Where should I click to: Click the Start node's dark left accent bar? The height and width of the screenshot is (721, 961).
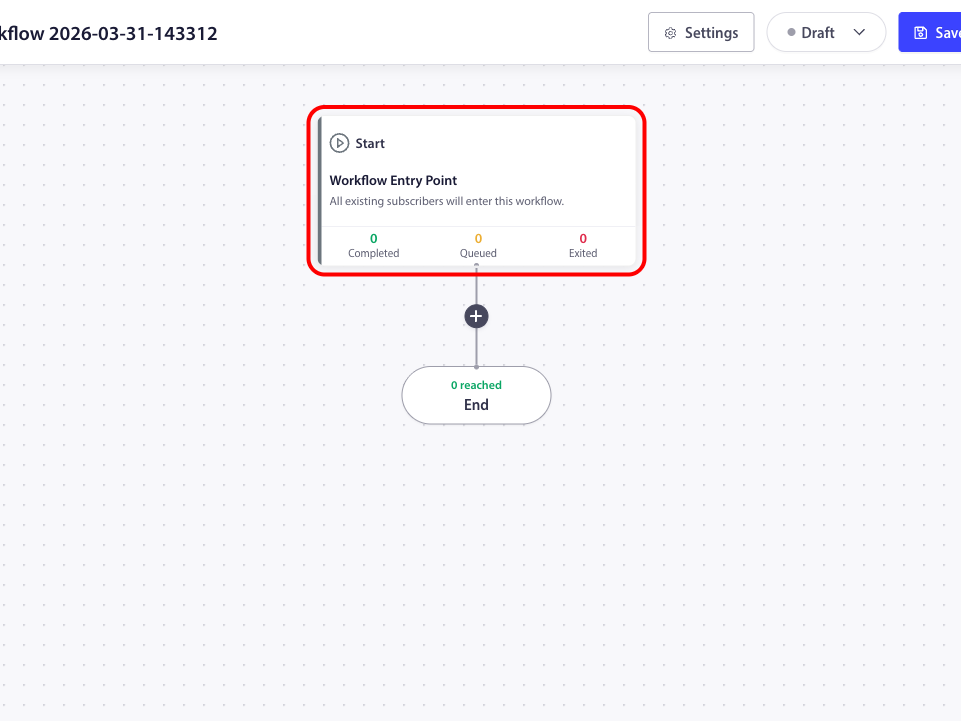point(320,190)
